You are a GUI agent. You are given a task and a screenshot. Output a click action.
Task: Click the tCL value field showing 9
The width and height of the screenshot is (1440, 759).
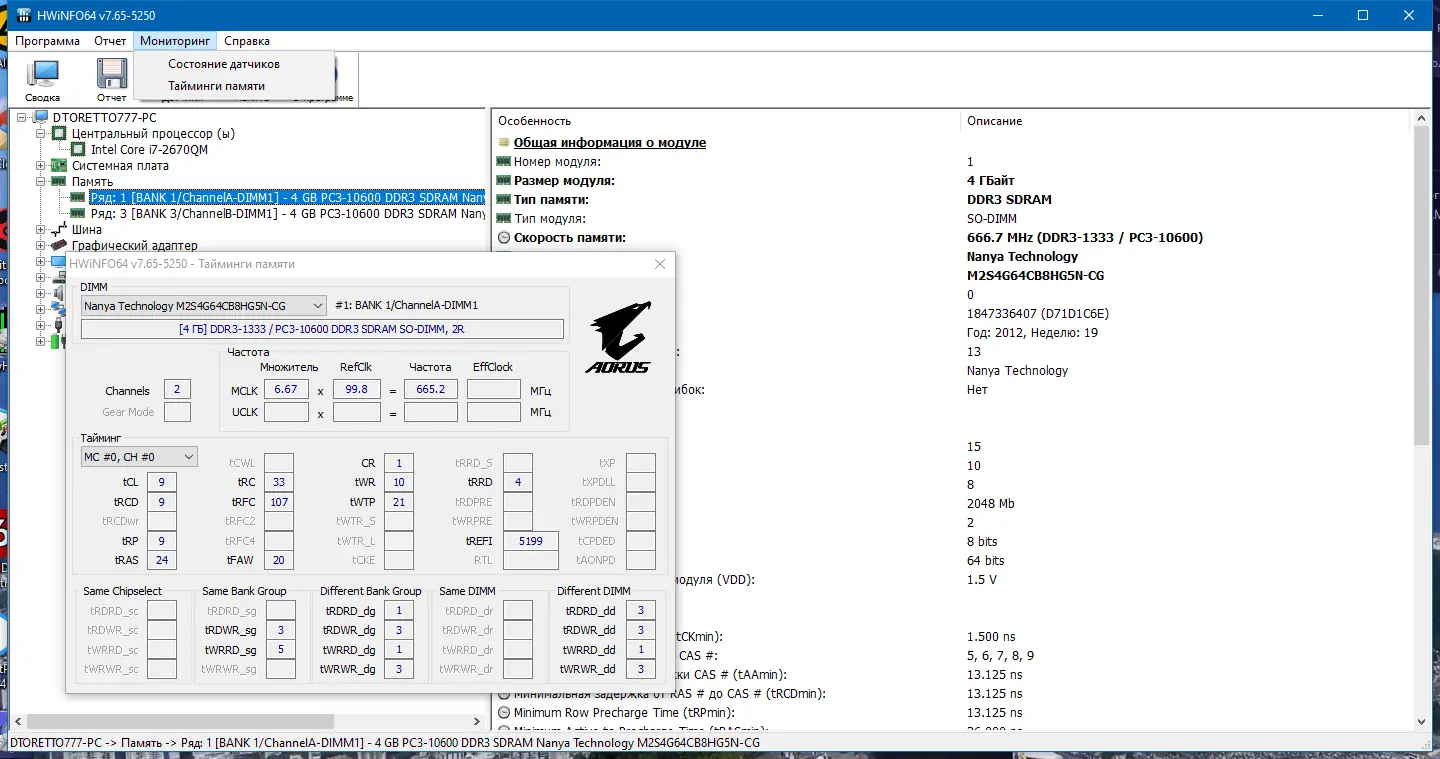pyautogui.click(x=161, y=483)
